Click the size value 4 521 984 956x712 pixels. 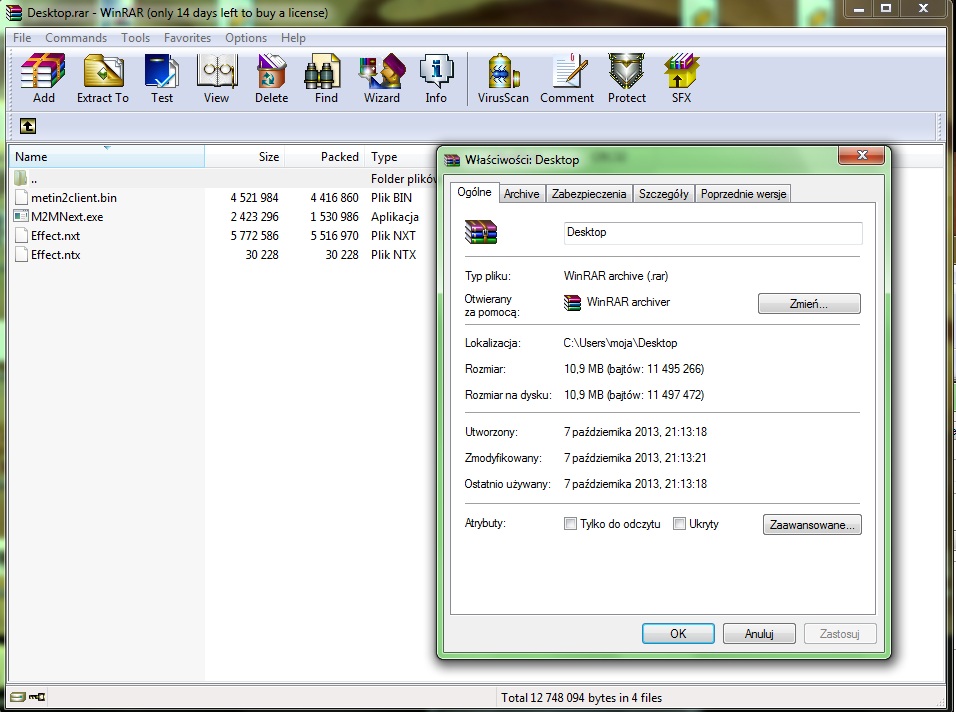254,198
